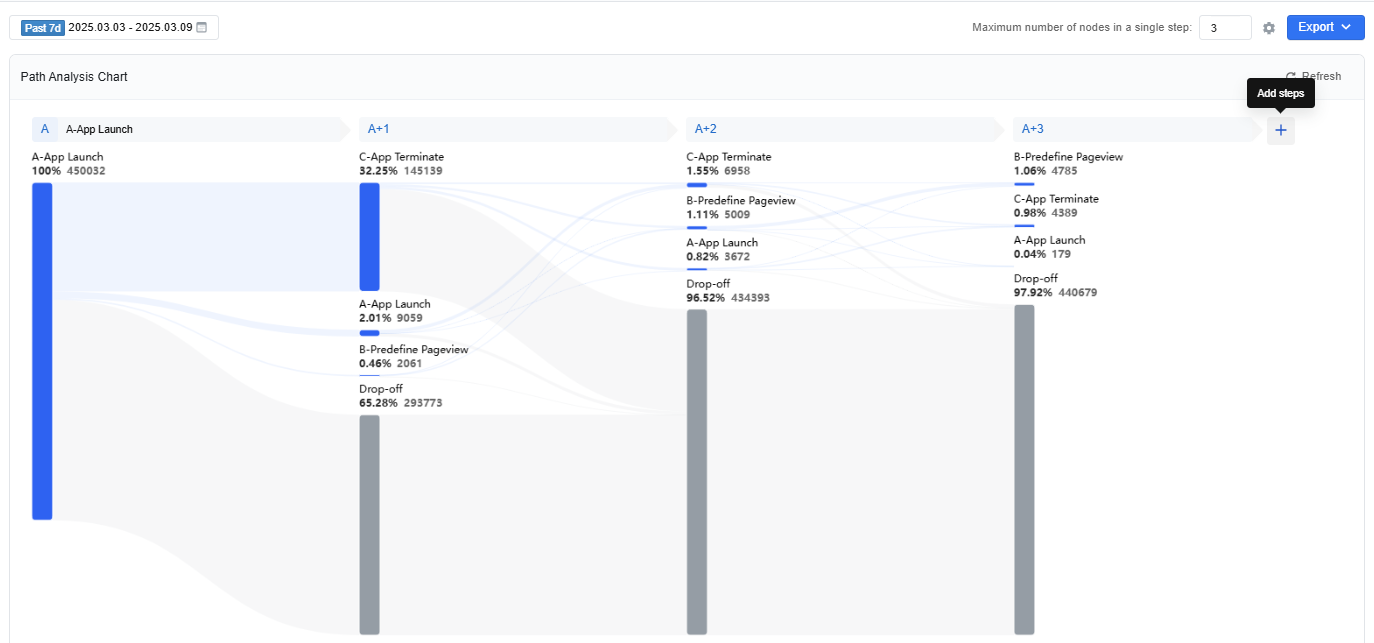Click the plus icon to add steps
The image size is (1374, 643).
coord(1280,130)
